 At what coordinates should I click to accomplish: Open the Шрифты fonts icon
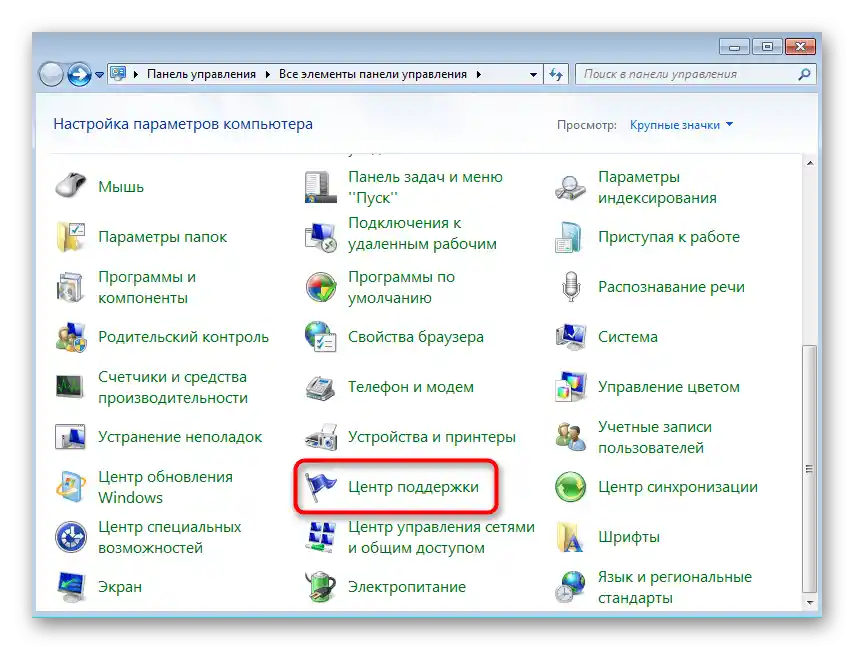[x=570, y=537]
